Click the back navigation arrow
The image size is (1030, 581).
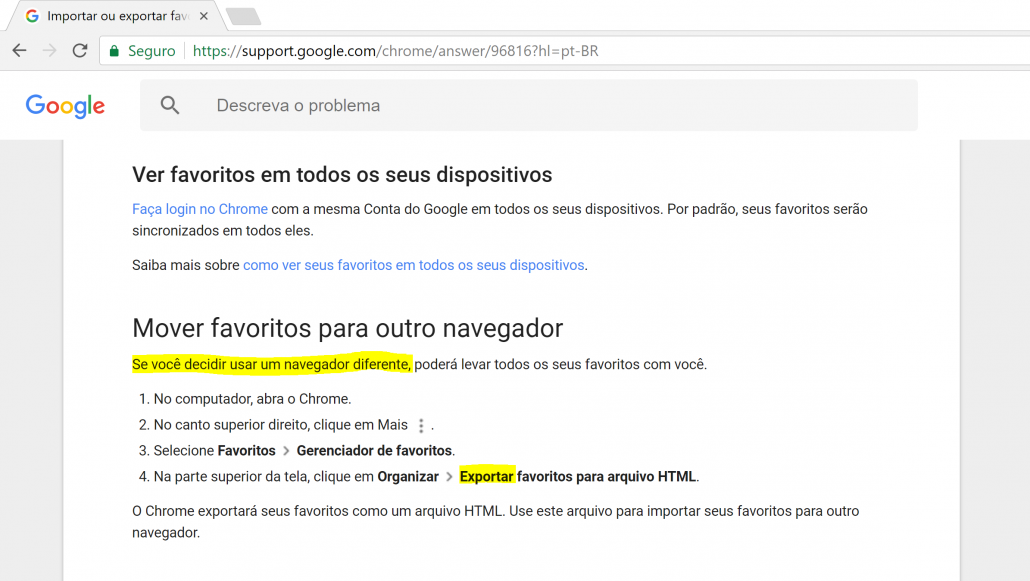pos(20,50)
